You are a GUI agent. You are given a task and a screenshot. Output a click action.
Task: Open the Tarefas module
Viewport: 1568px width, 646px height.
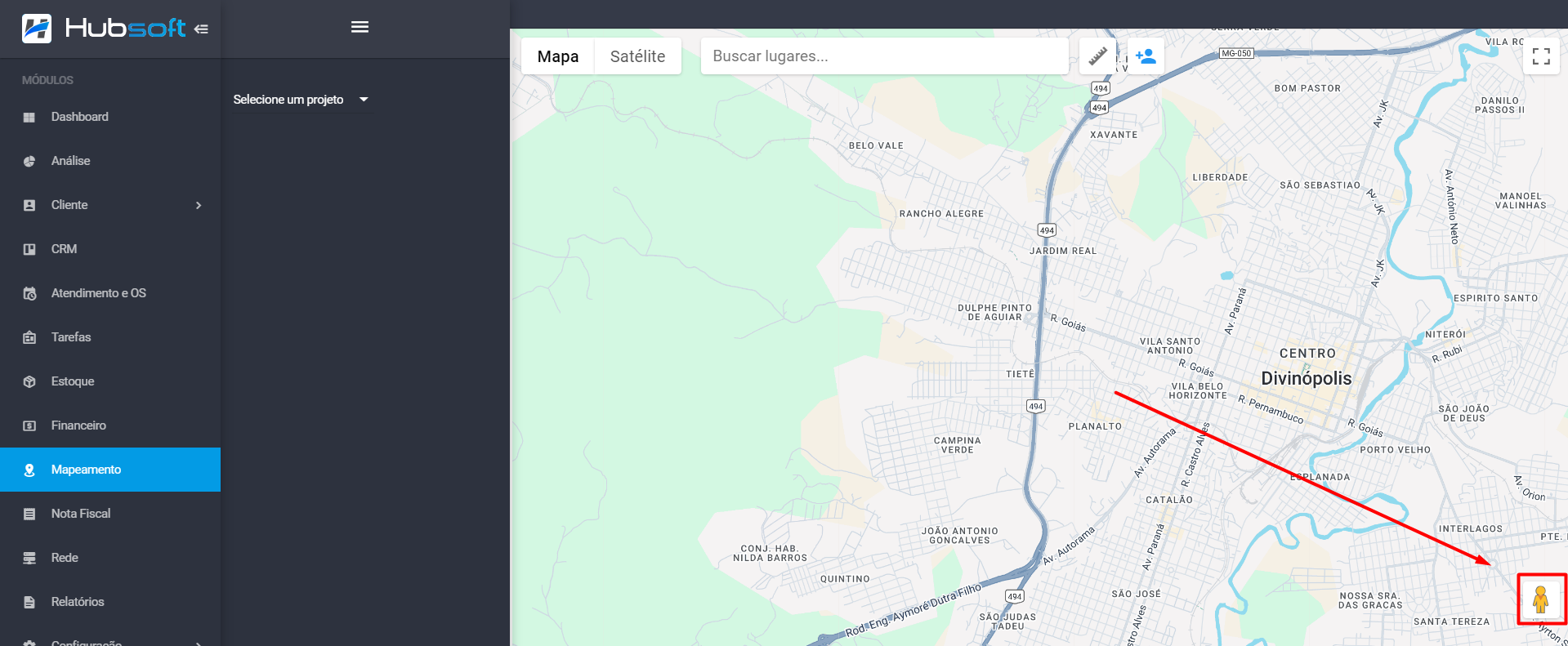click(110, 337)
